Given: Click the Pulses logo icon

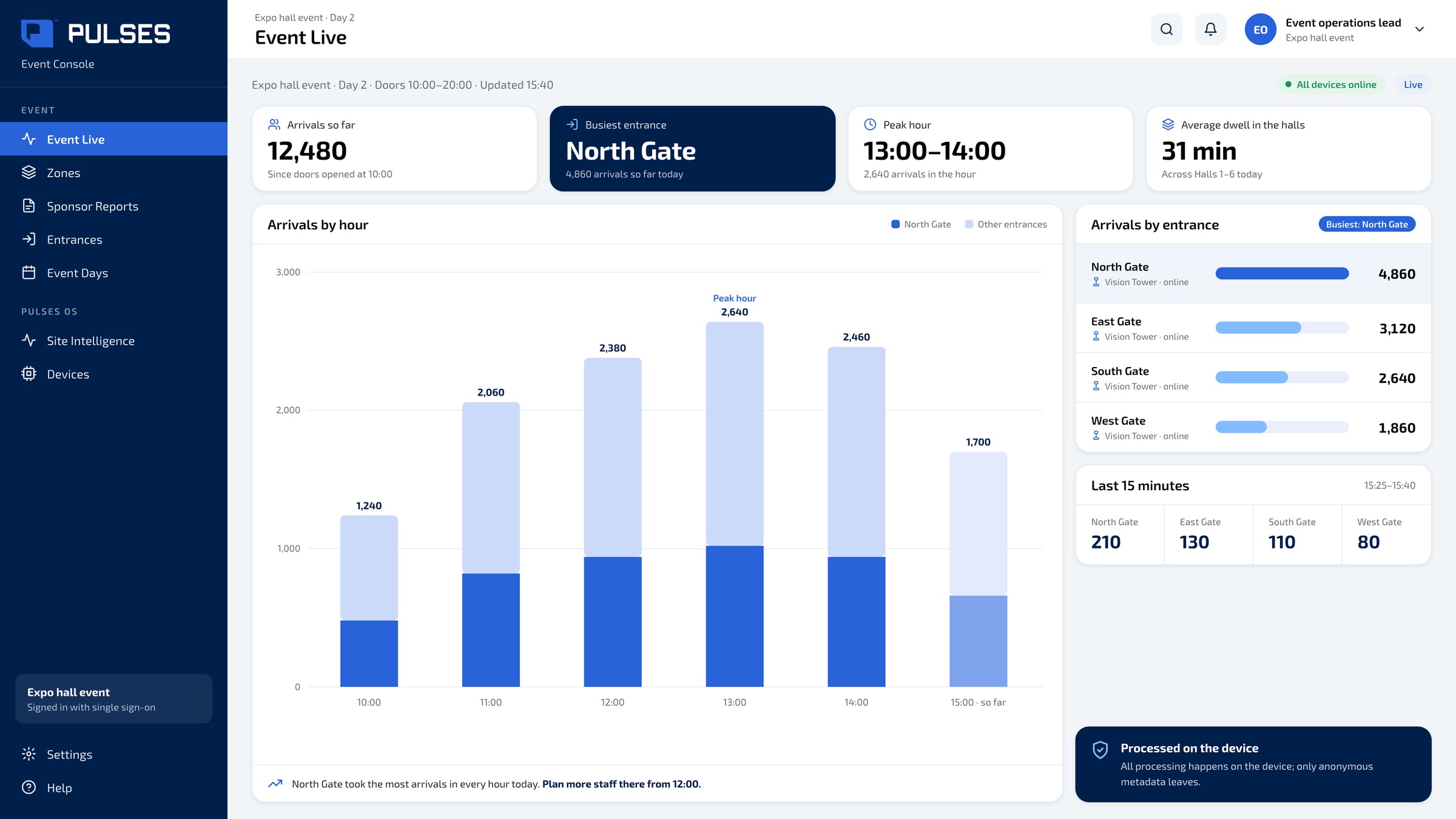Looking at the screenshot, I should (x=37, y=33).
